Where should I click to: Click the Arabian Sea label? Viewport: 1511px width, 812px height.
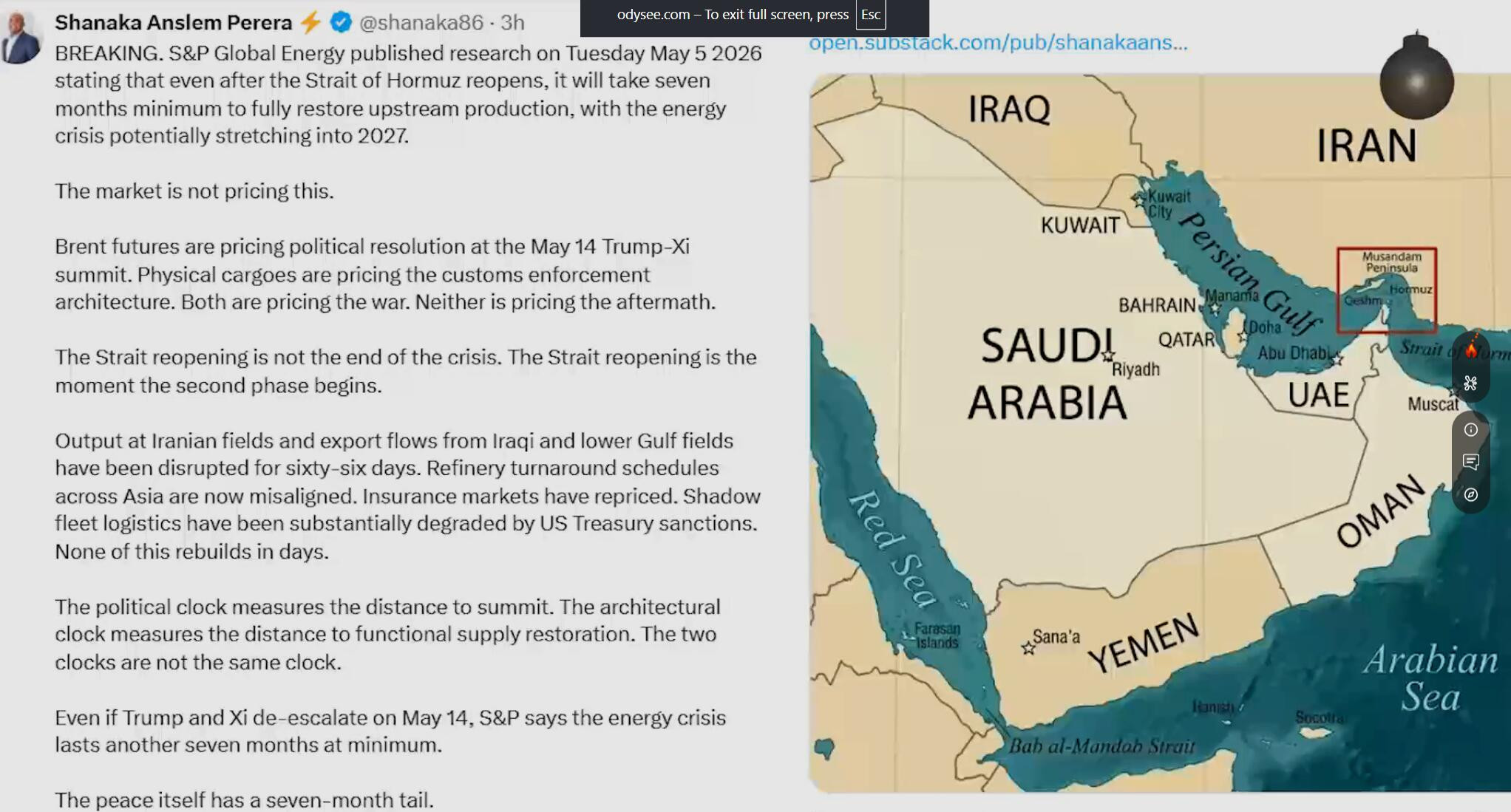[1430, 678]
